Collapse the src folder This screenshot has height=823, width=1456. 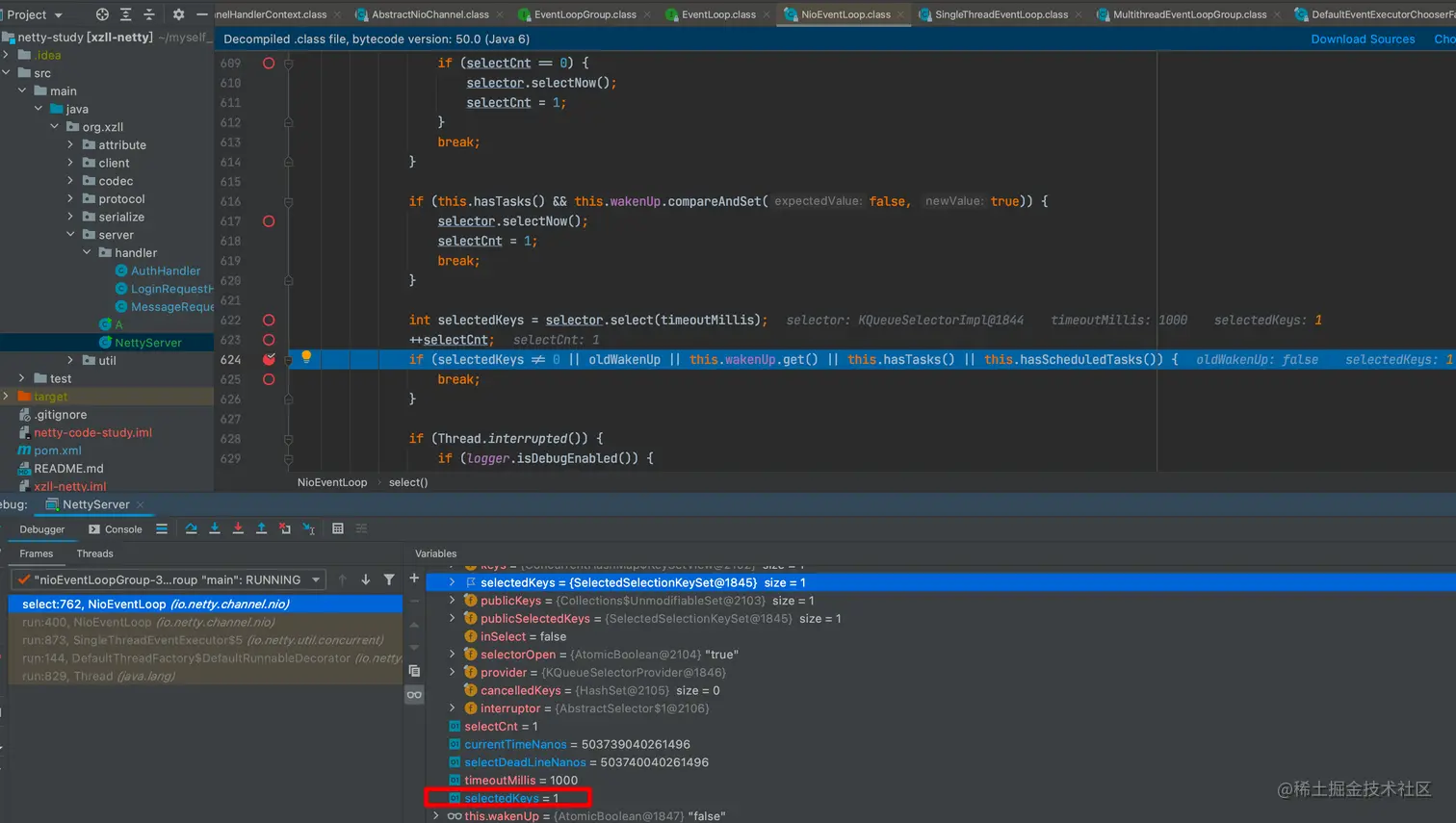click(7, 73)
